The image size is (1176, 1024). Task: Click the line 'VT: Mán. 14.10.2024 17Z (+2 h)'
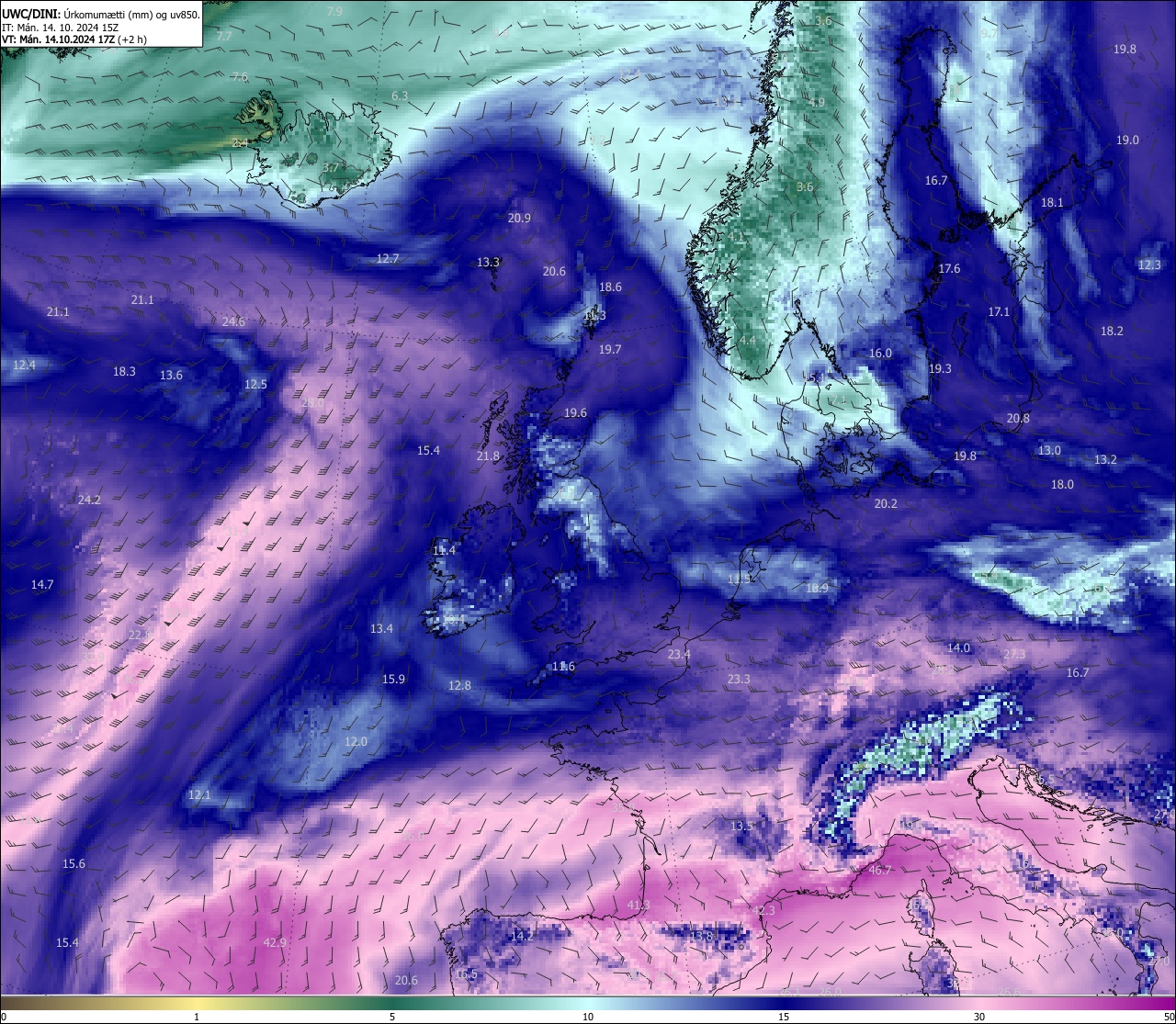click(74, 39)
